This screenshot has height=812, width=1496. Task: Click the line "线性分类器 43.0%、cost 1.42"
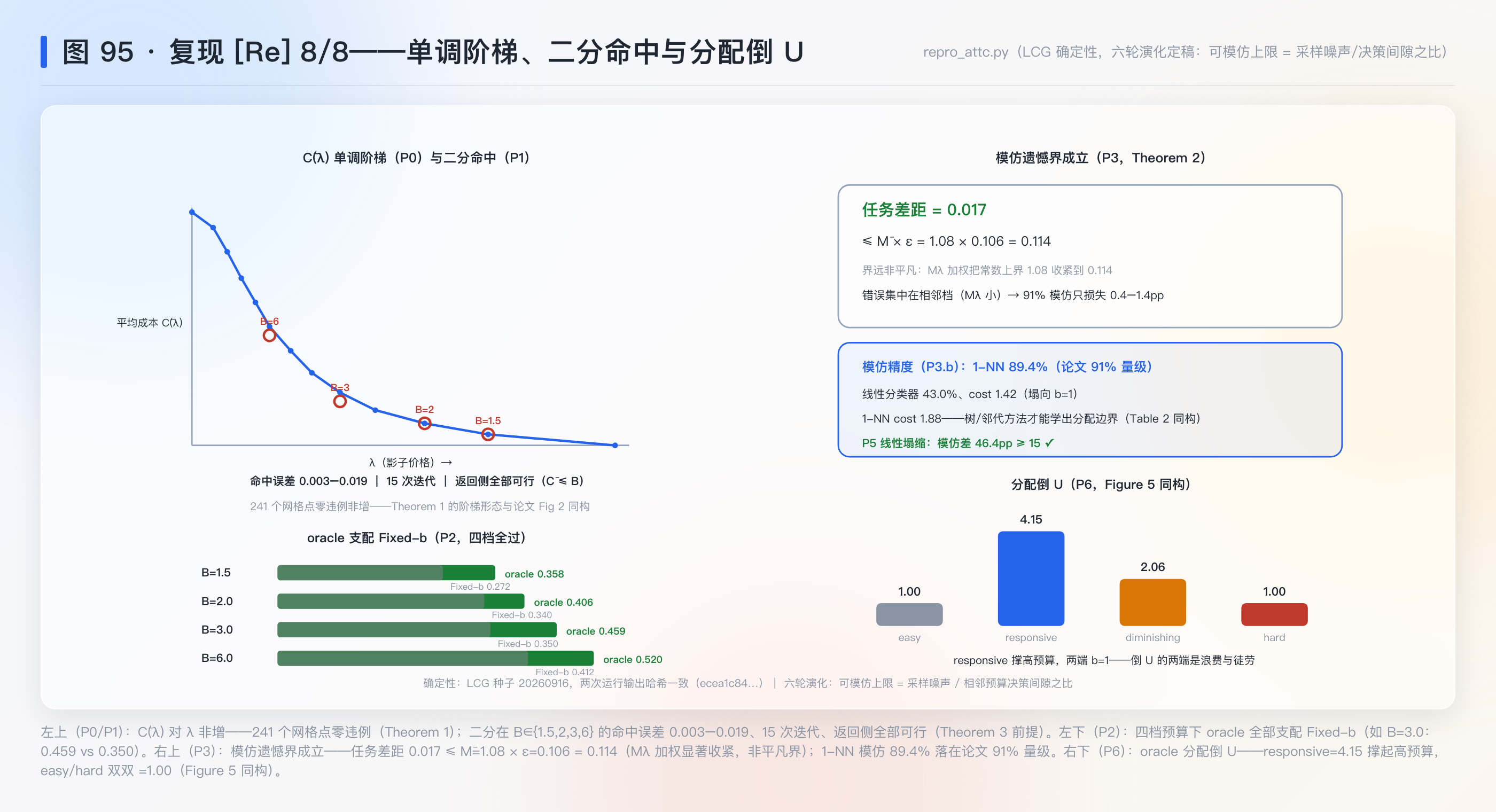click(939, 394)
